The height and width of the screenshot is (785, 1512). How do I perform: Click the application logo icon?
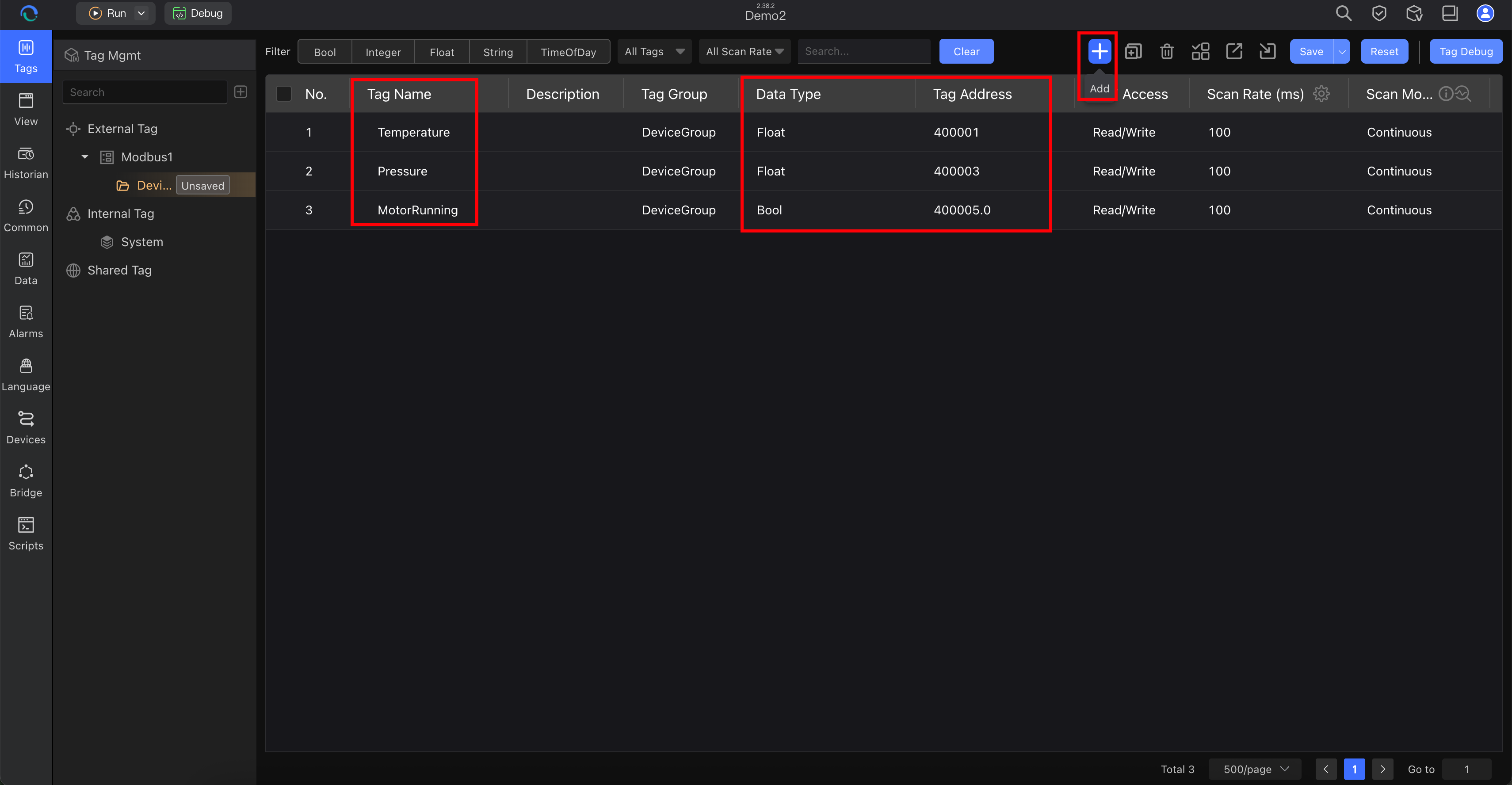click(28, 14)
